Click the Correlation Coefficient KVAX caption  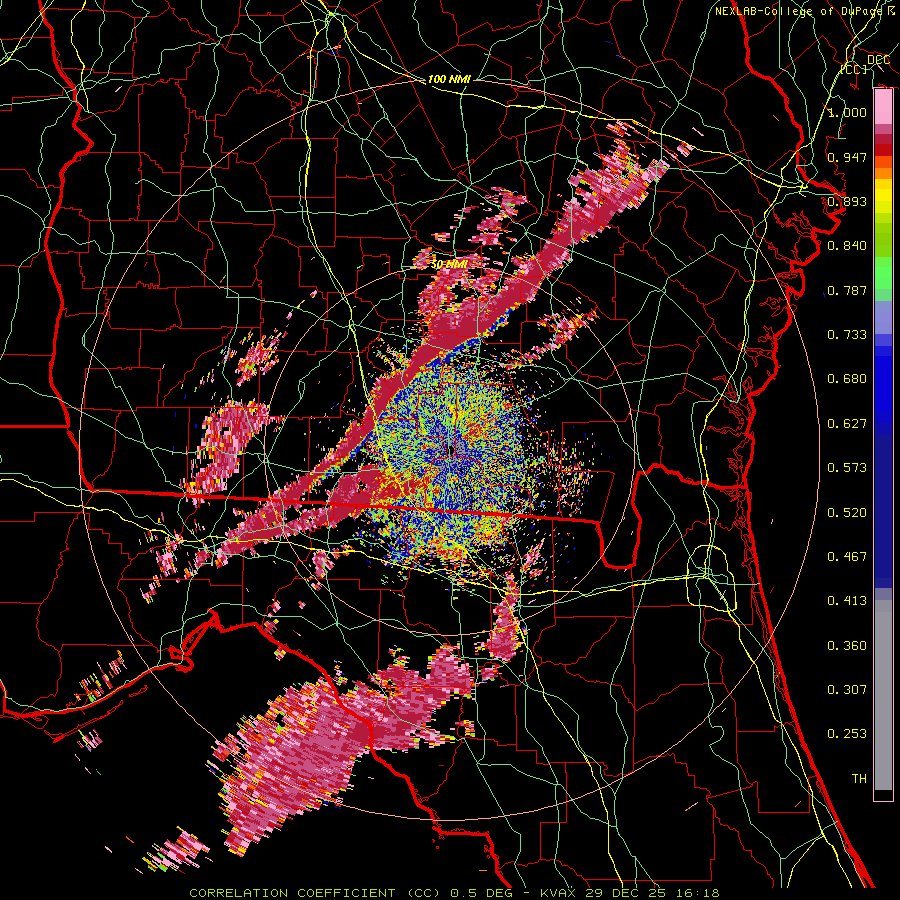(454, 893)
